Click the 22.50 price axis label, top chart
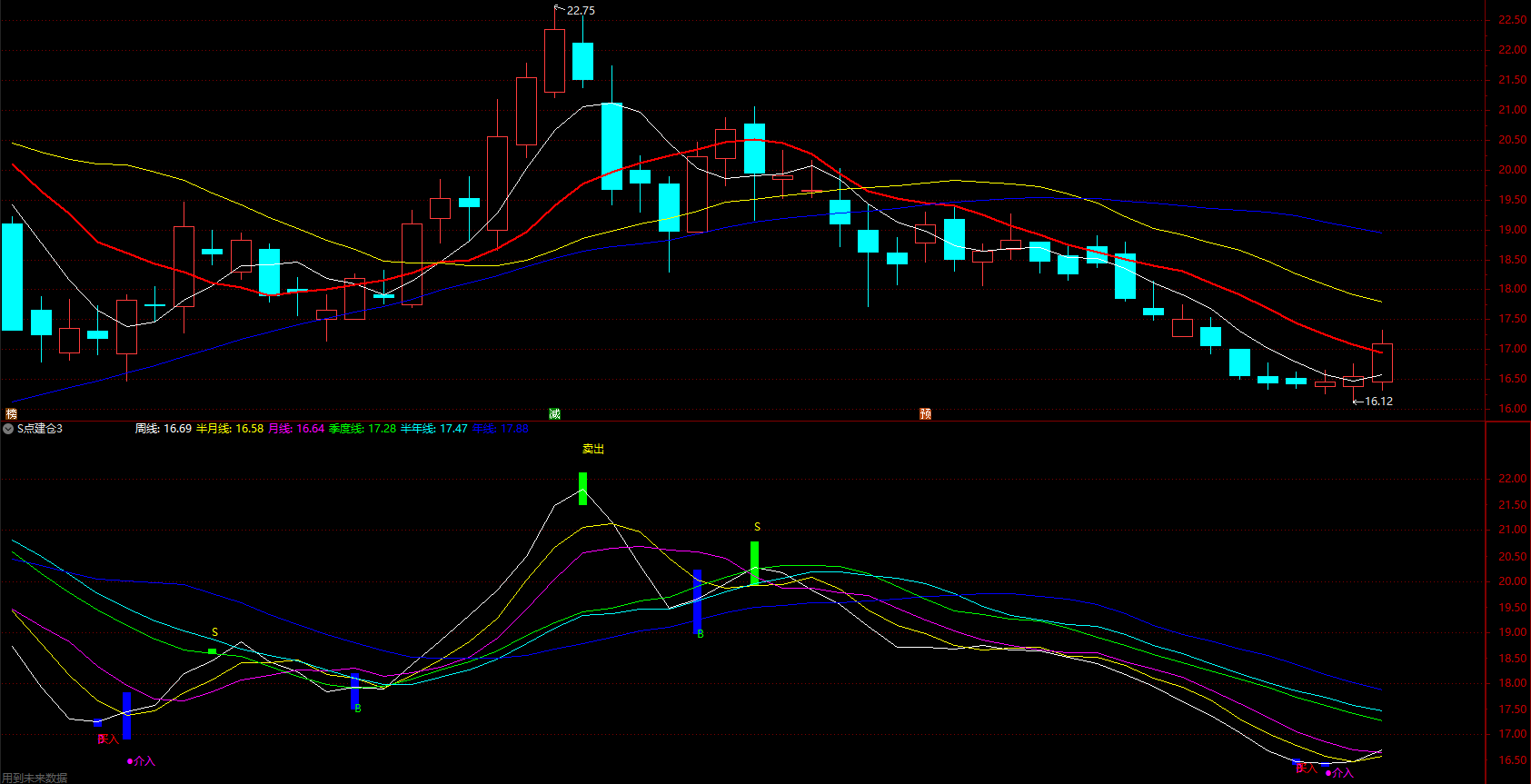The height and width of the screenshot is (784, 1531). [x=1513, y=20]
